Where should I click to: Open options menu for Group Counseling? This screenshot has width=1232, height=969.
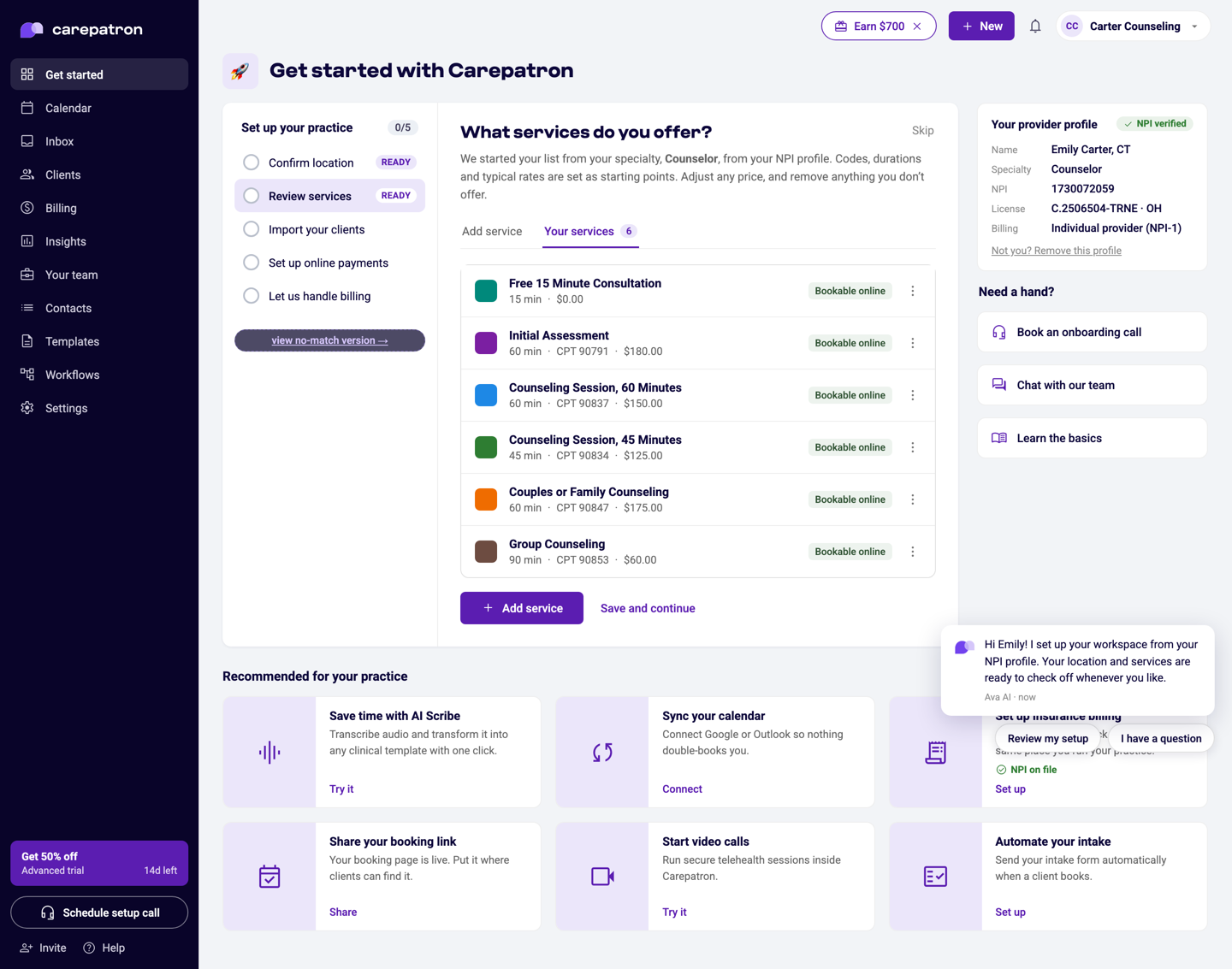pos(913,552)
